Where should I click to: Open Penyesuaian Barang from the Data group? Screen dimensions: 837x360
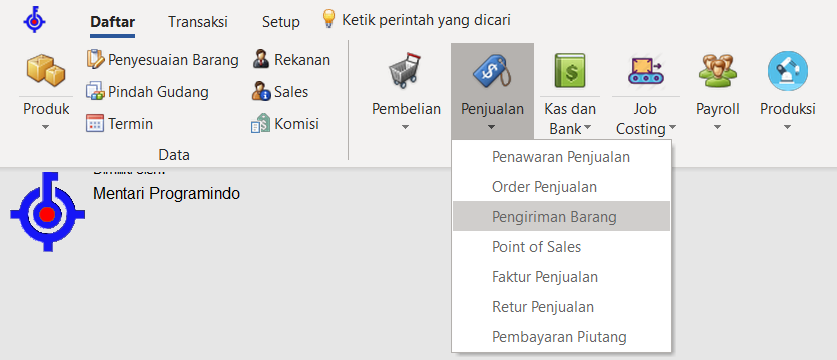(x=162, y=60)
